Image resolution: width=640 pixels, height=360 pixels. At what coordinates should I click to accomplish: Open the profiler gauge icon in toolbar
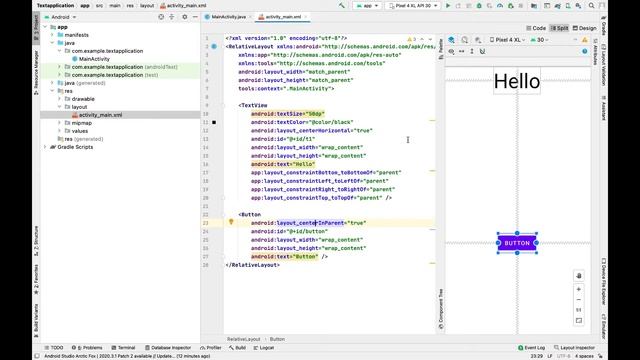[500, 6]
